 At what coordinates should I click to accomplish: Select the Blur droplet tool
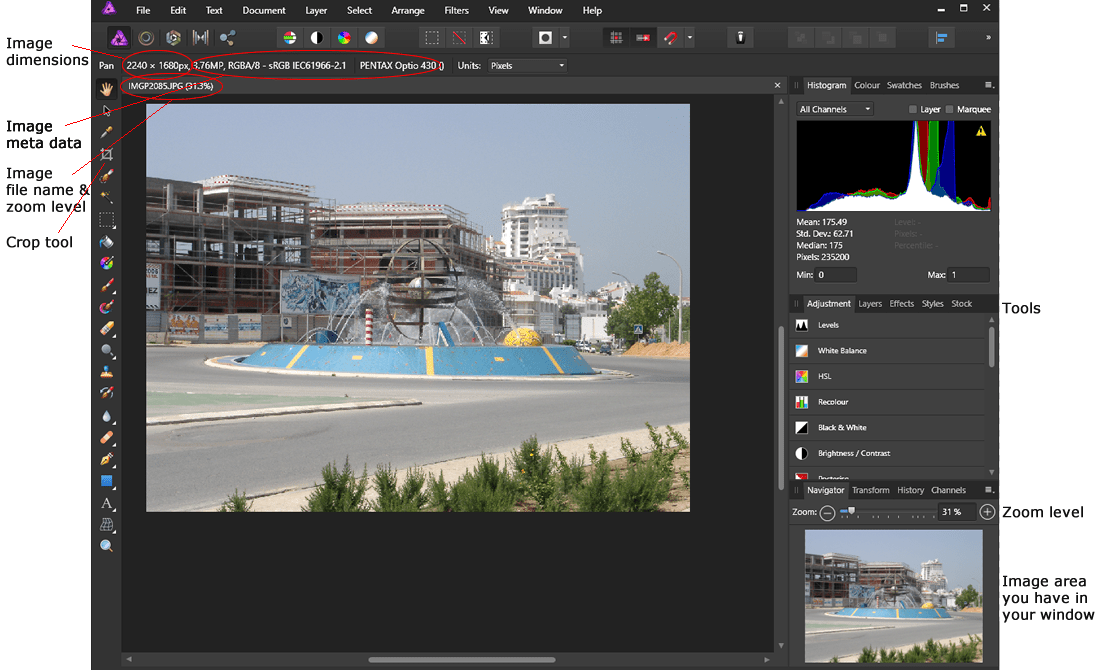pos(107,416)
